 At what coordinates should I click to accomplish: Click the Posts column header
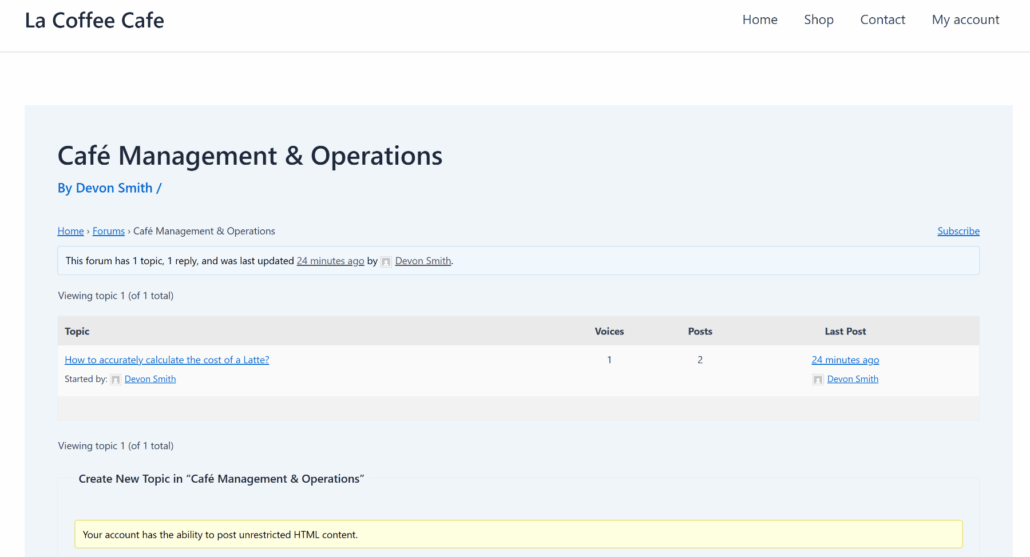click(x=700, y=332)
